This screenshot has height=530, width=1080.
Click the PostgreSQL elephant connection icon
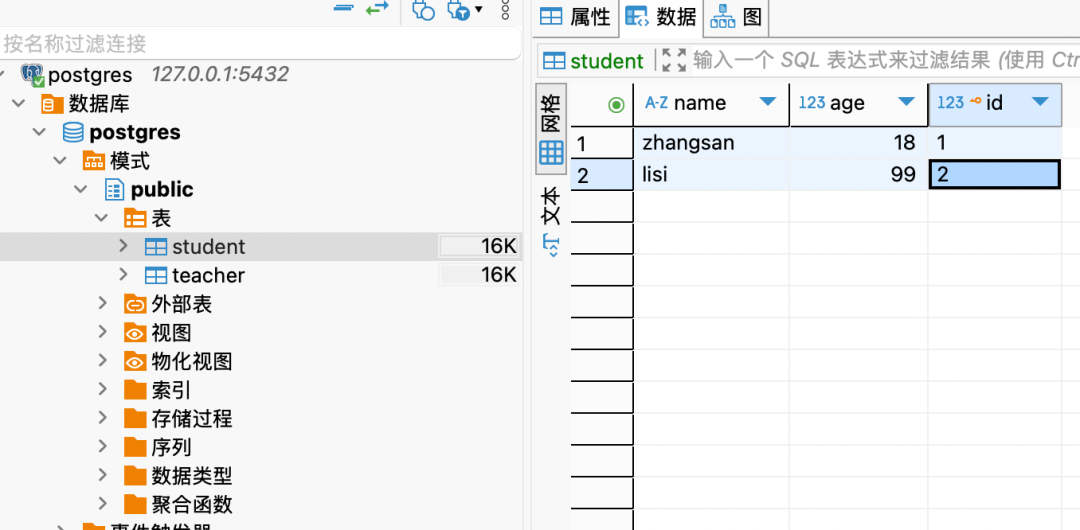[x=33, y=75]
